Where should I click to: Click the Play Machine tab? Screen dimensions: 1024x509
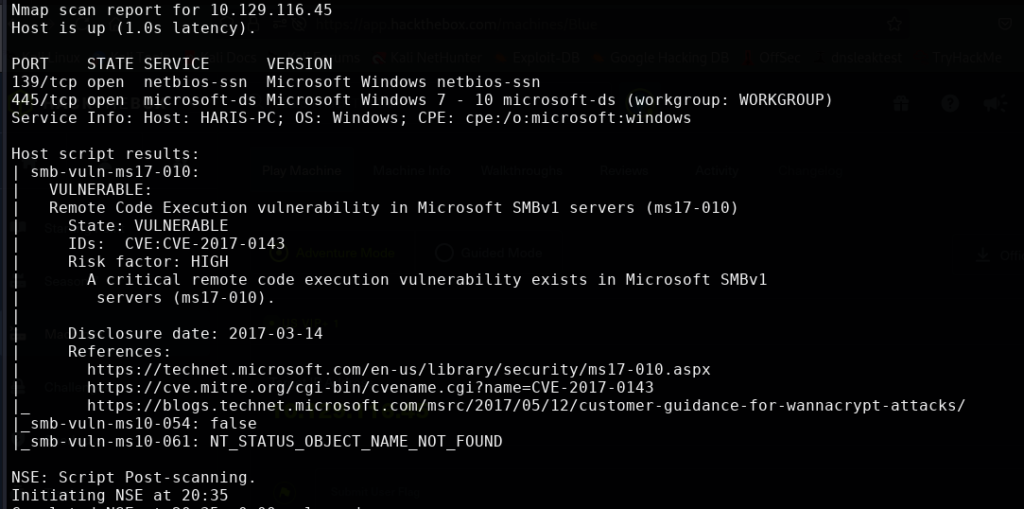tap(302, 171)
